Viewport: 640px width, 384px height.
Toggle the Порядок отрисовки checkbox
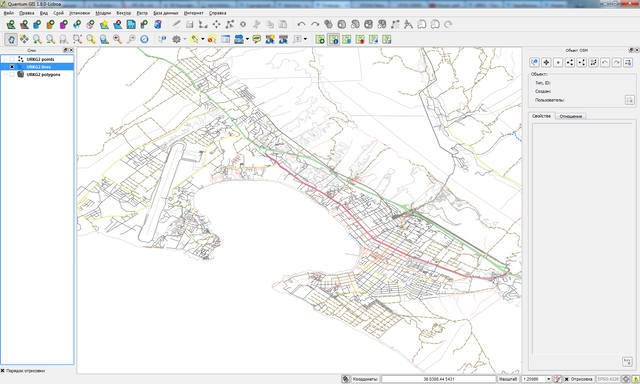pos(2,371)
